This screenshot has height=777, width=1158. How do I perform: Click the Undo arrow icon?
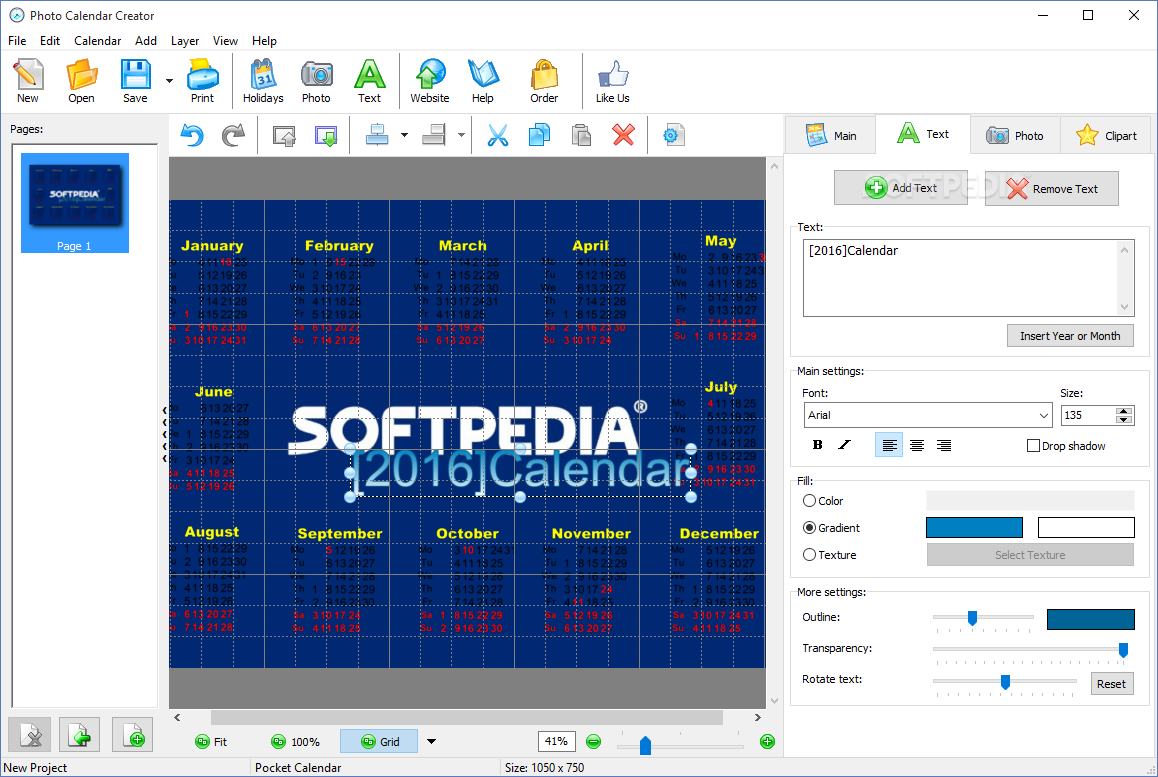pyautogui.click(x=192, y=135)
